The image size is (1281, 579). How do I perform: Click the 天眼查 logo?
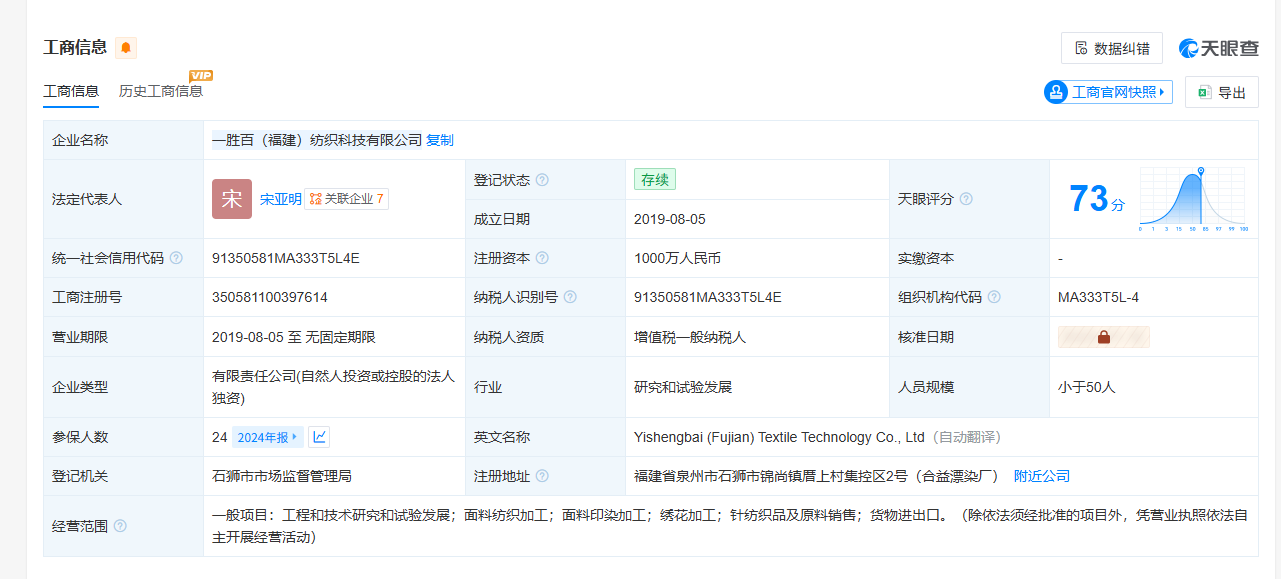(x=1219, y=48)
